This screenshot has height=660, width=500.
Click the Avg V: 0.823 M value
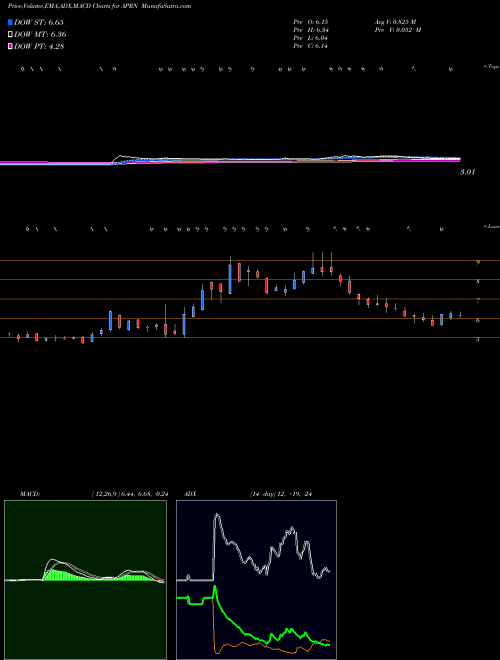pyautogui.click(x=395, y=21)
